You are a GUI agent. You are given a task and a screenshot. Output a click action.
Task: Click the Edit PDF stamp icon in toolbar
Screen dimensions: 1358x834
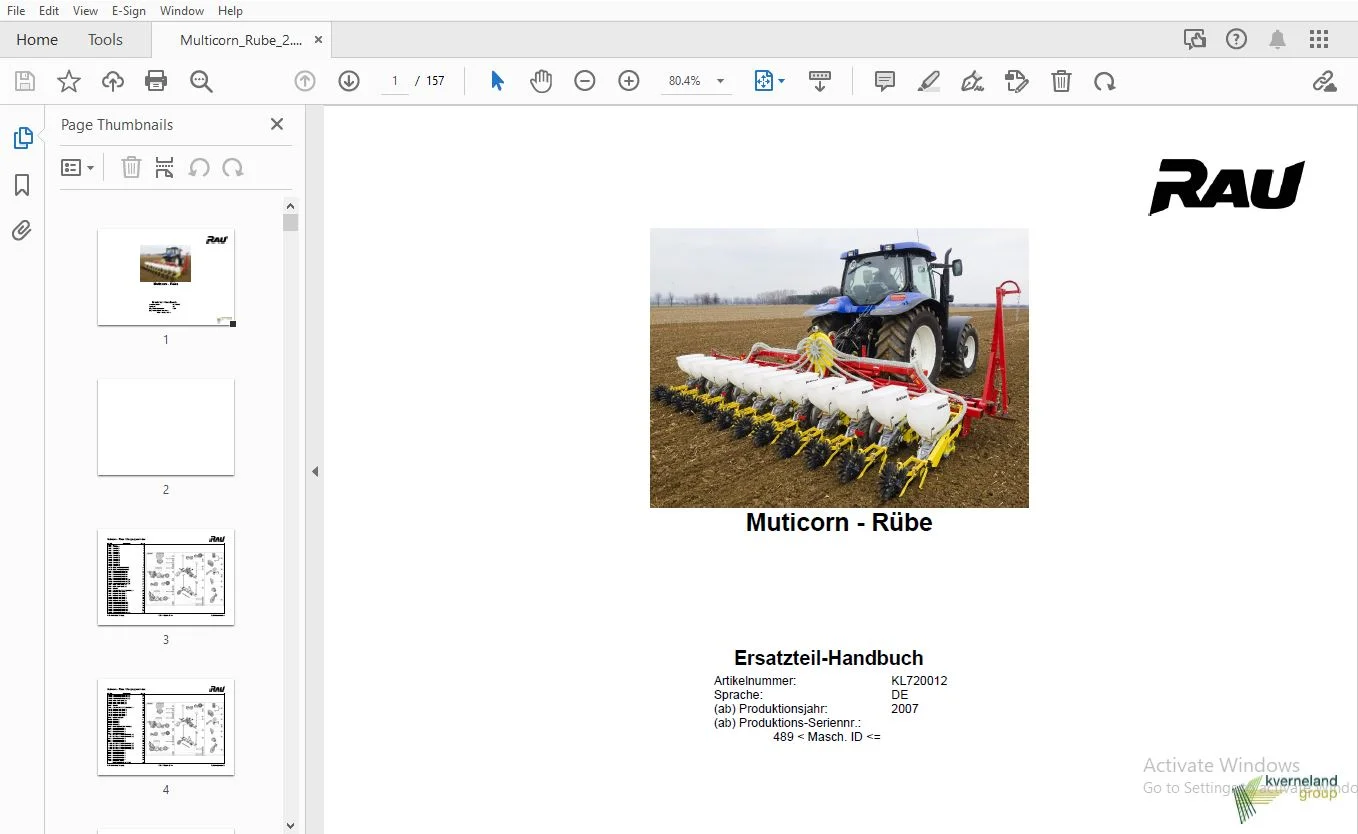coord(1017,81)
